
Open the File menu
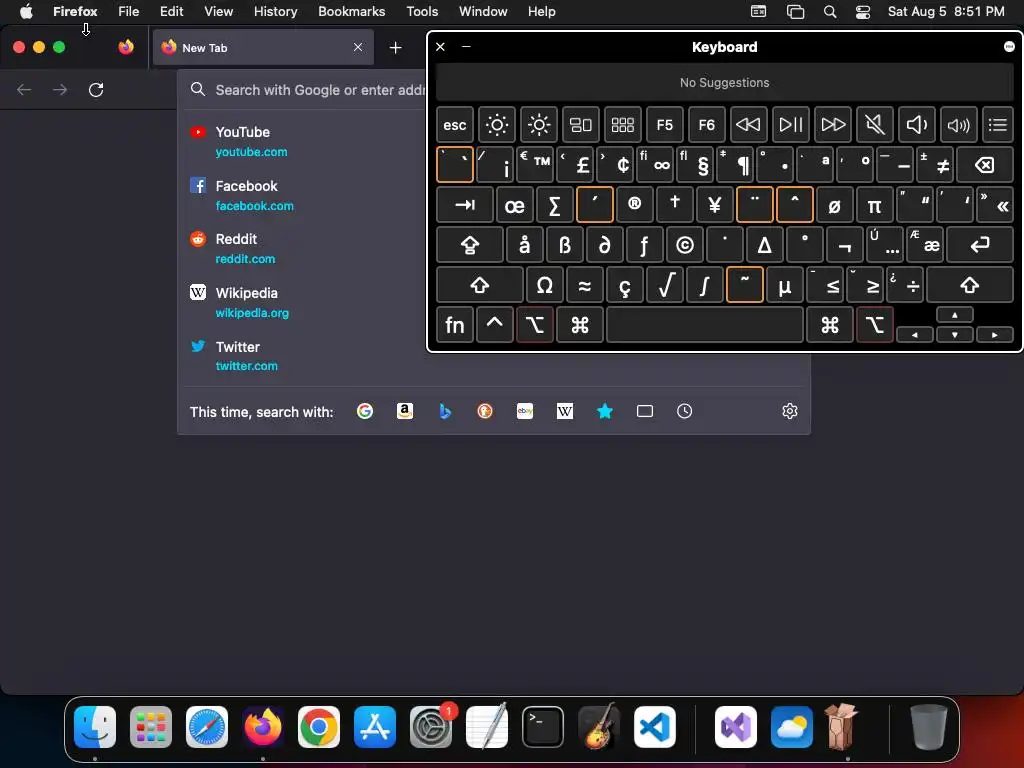point(129,11)
